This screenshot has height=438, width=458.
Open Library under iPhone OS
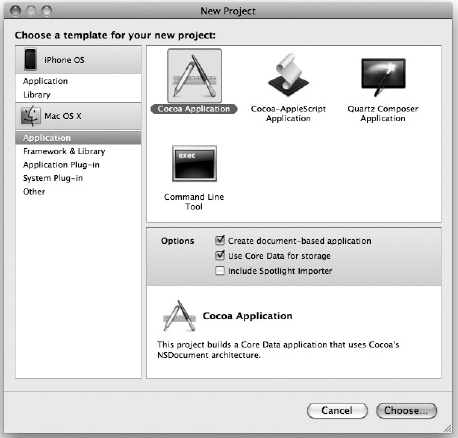(78, 95)
